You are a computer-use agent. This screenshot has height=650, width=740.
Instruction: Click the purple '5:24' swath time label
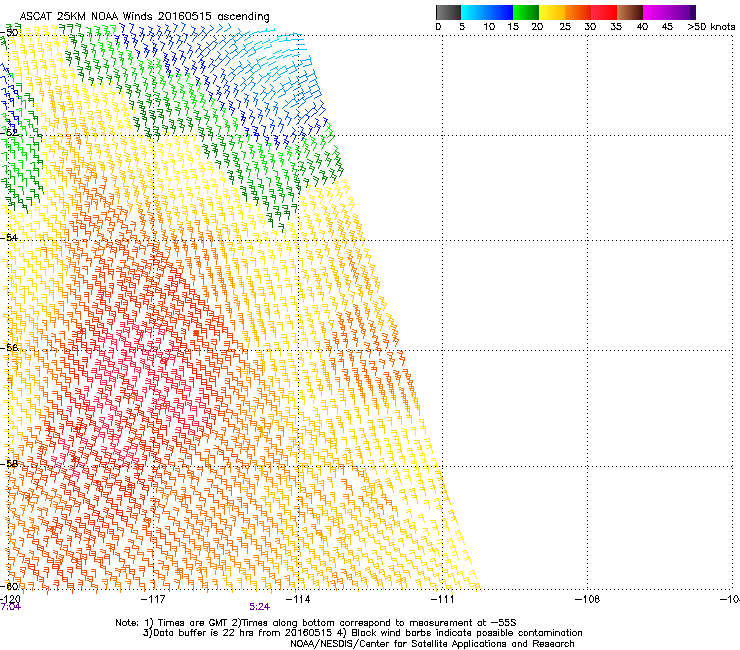260,607
